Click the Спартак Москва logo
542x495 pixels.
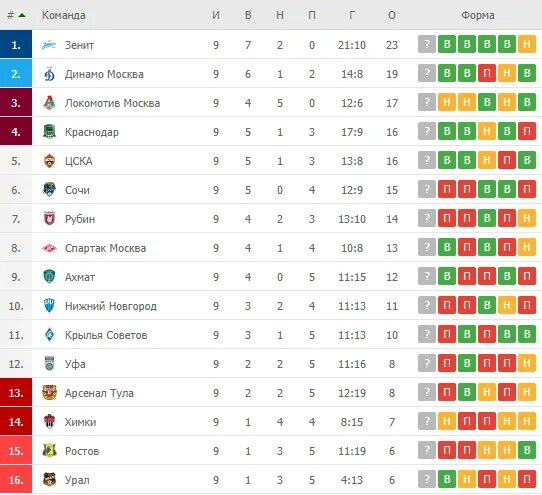click(49, 248)
